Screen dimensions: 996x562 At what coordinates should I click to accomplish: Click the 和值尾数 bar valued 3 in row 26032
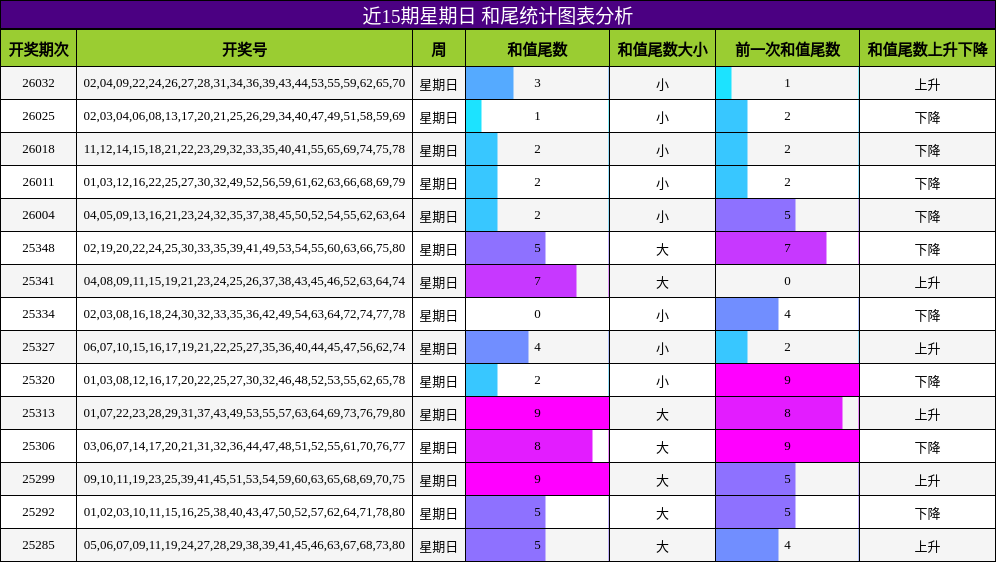(490, 83)
